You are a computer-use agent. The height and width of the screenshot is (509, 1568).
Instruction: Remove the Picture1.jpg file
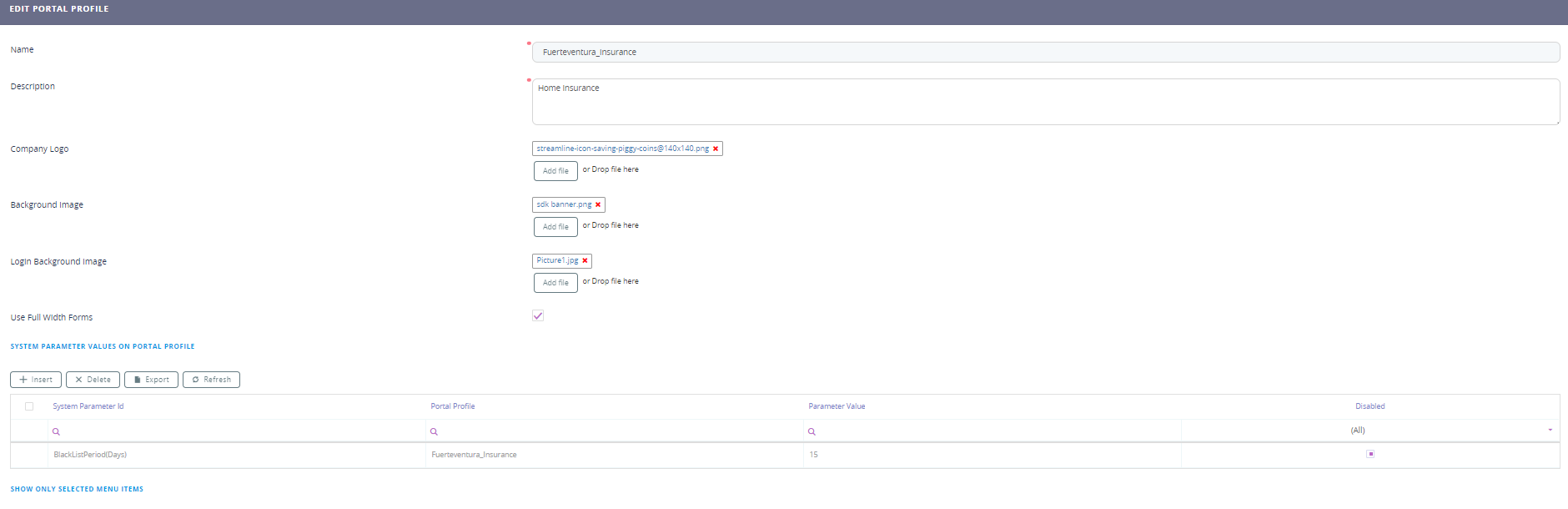click(x=585, y=260)
